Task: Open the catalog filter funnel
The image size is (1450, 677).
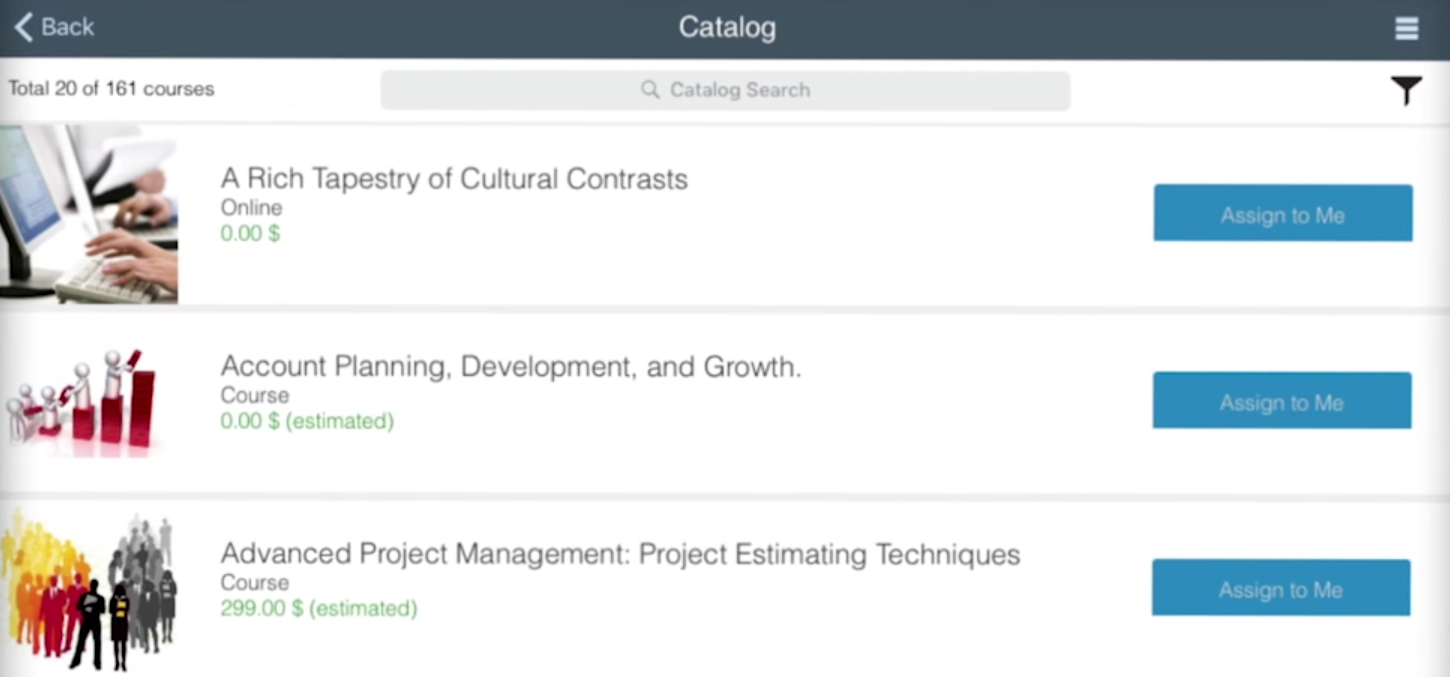Action: (x=1405, y=91)
